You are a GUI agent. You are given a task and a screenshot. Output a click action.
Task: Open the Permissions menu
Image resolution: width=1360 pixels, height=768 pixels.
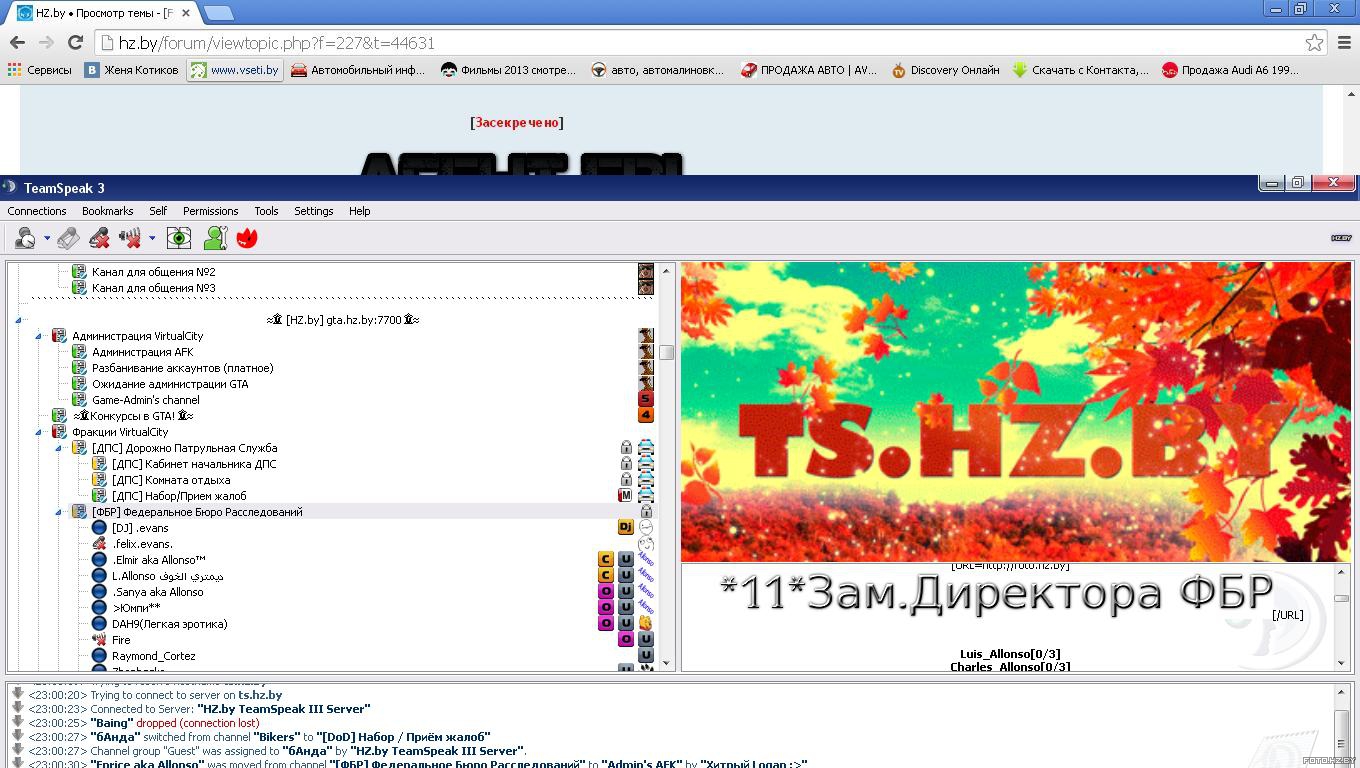tap(210, 211)
